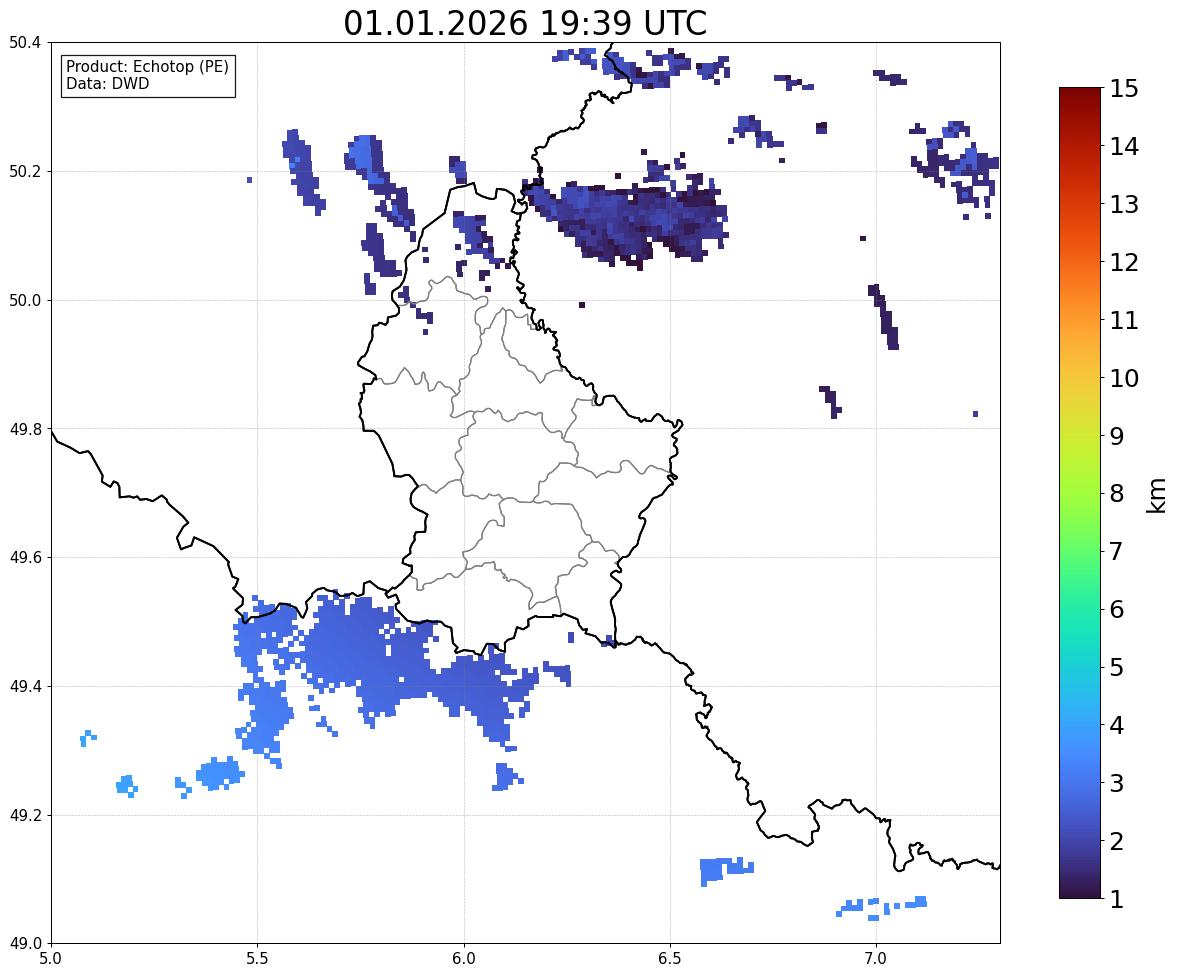Click latitude axis label 50.4
Viewport: 1178px width, 976px height.
25,43
